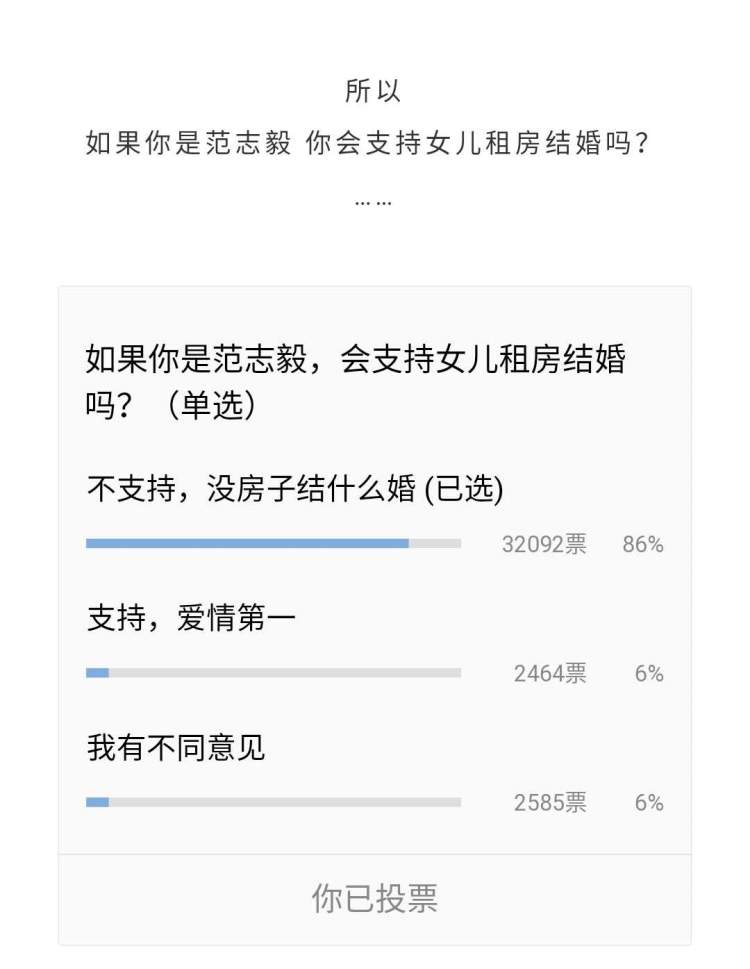
Task: Click the 6% label beside 2464票
Action: [x=648, y=673]
